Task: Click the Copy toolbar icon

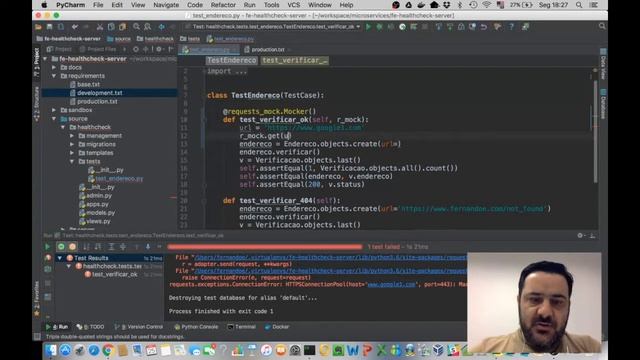Action: click(111, 27)
